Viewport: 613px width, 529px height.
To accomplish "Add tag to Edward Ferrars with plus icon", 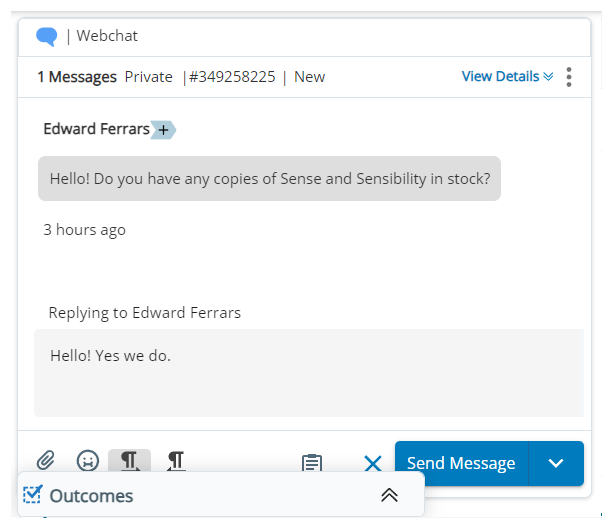I will 163,130.
